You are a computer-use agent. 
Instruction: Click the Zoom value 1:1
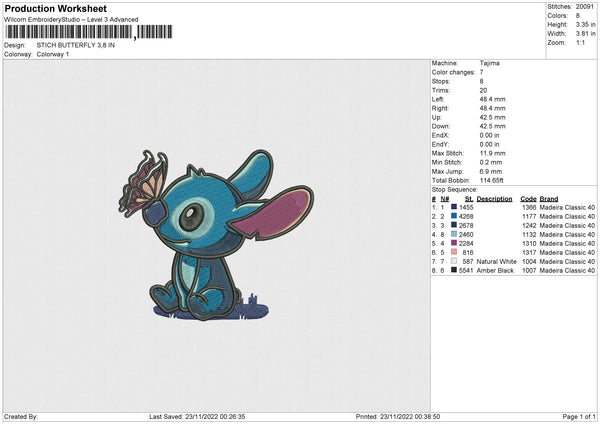tap(580, 42)
